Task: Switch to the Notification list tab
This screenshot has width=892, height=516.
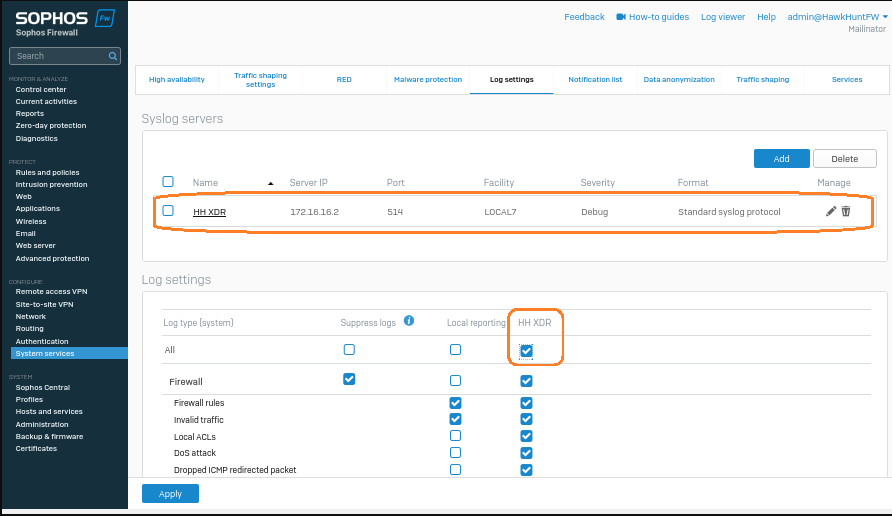Action: [x=595, y=79]
